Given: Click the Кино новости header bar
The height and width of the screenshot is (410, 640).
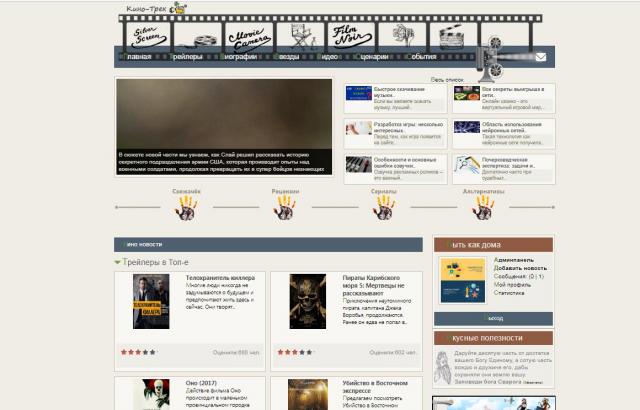Looking at the screenshot, I should point(268,244).
